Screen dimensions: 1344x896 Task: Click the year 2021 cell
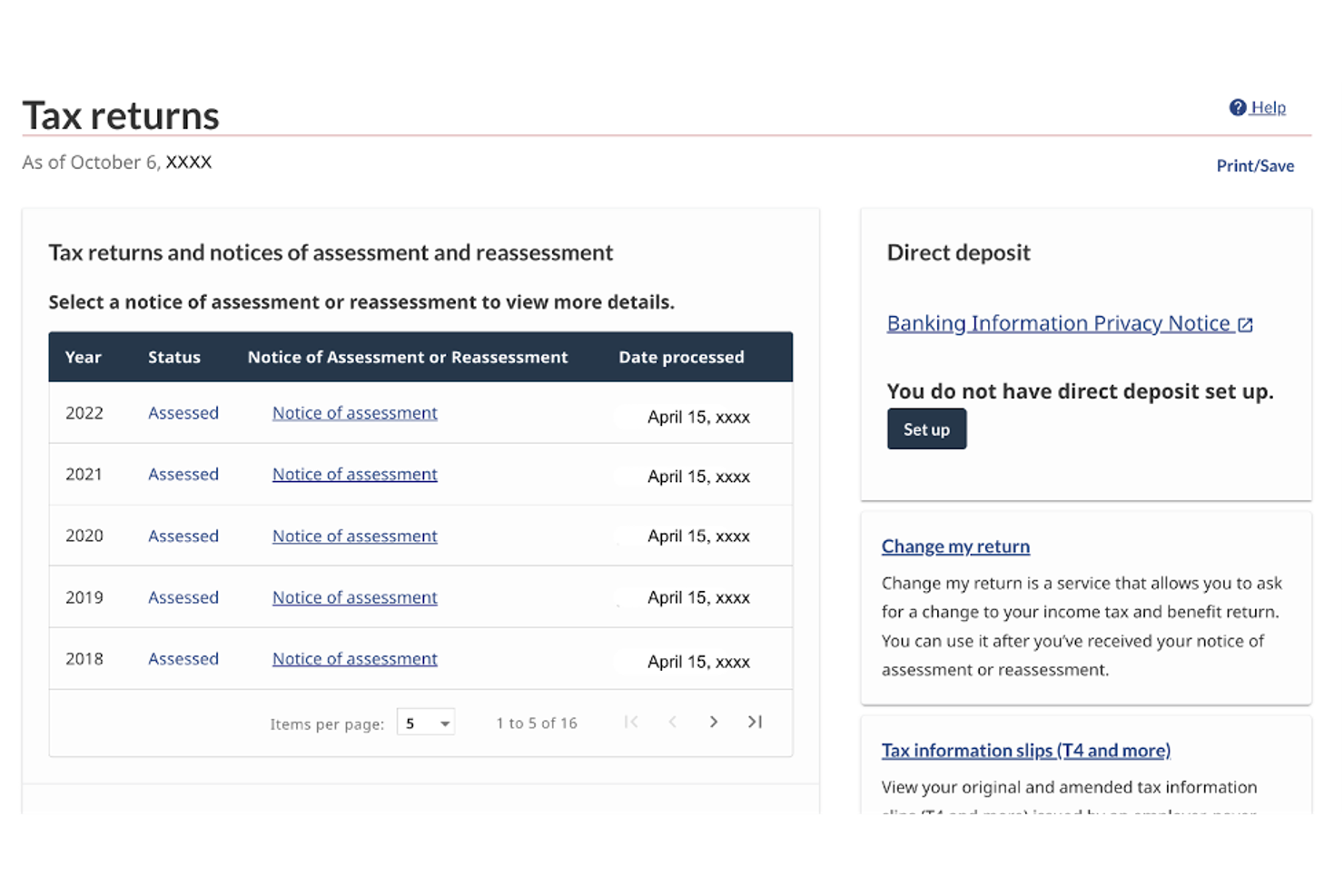pos(84,475)
